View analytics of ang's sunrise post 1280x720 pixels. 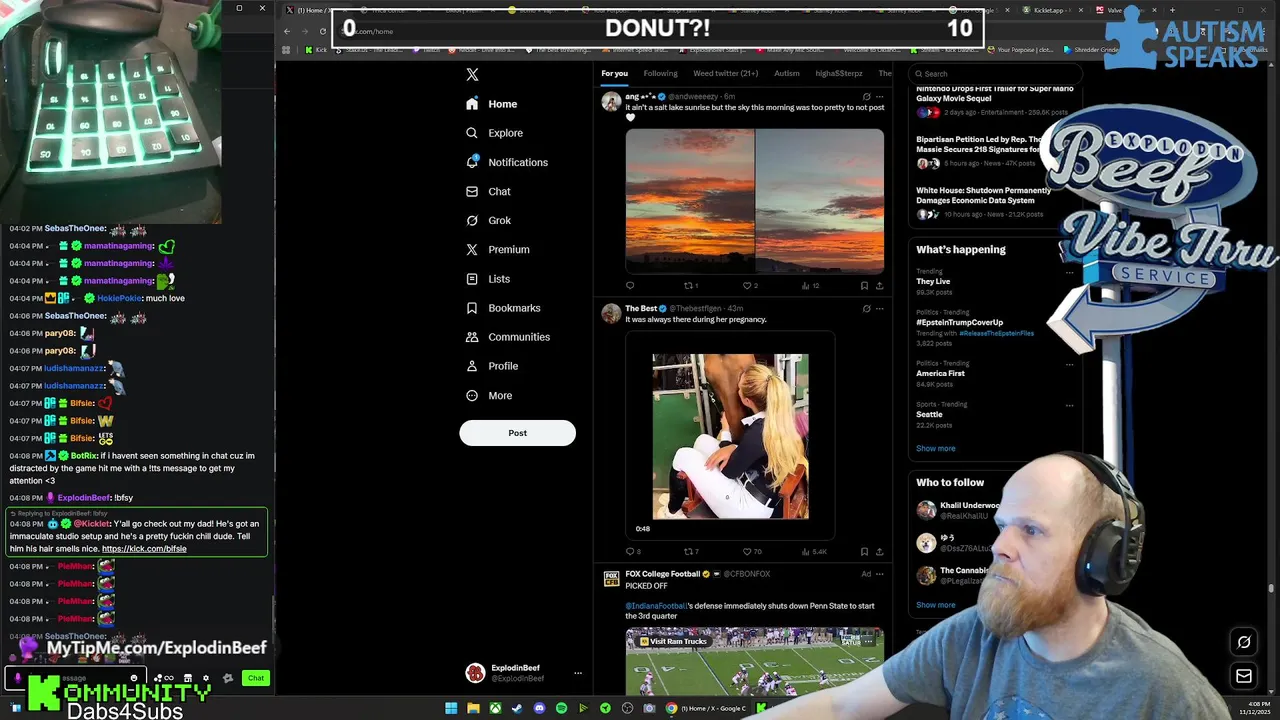[810, 286]
